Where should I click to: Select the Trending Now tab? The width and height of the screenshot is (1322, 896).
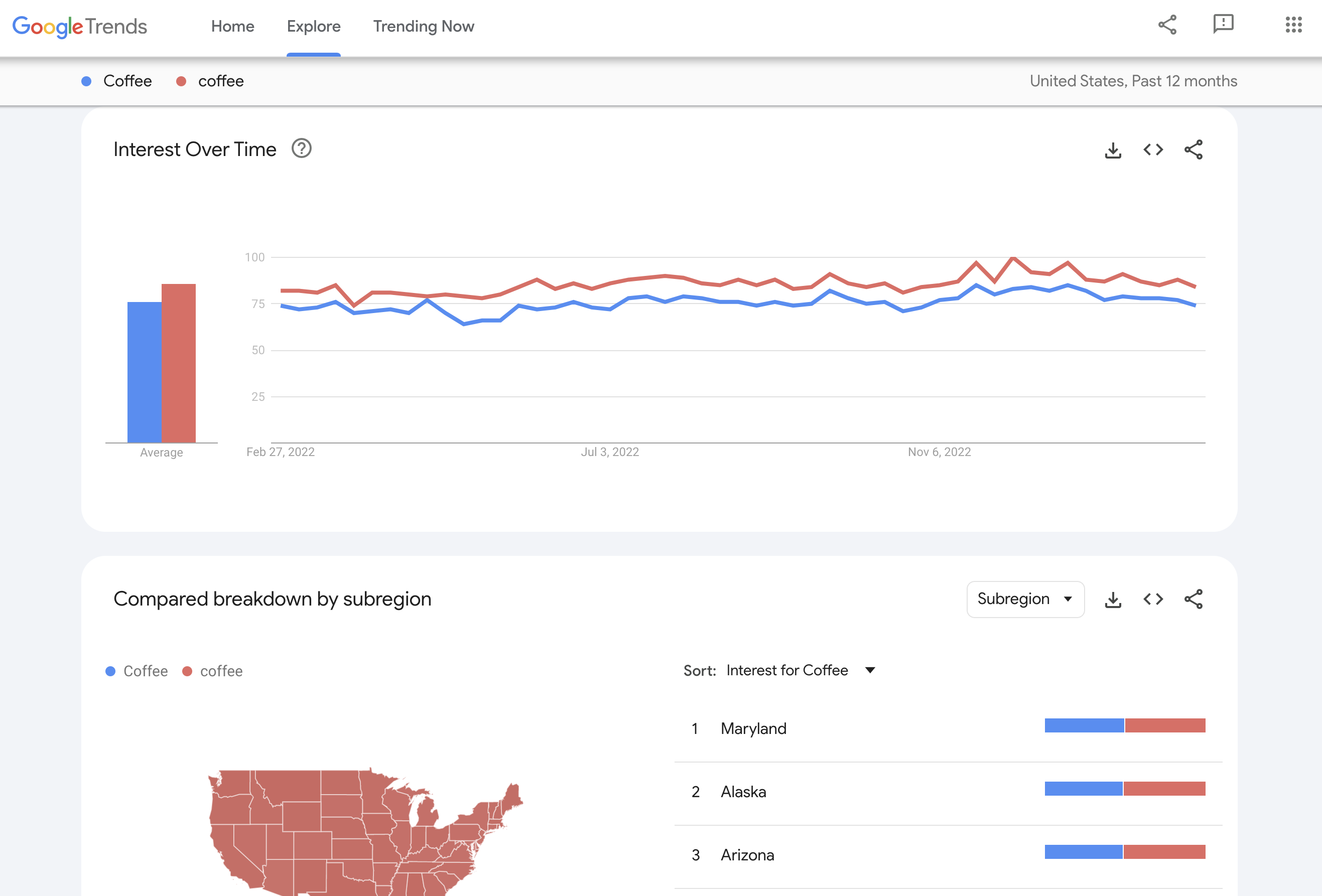[423, 25]
